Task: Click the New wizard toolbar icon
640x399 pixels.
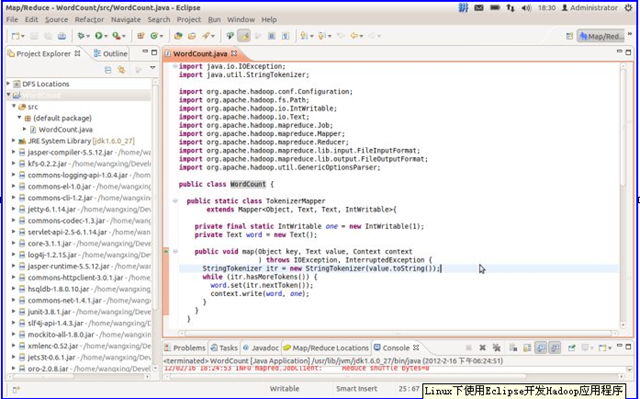Action: coord(16,36)
